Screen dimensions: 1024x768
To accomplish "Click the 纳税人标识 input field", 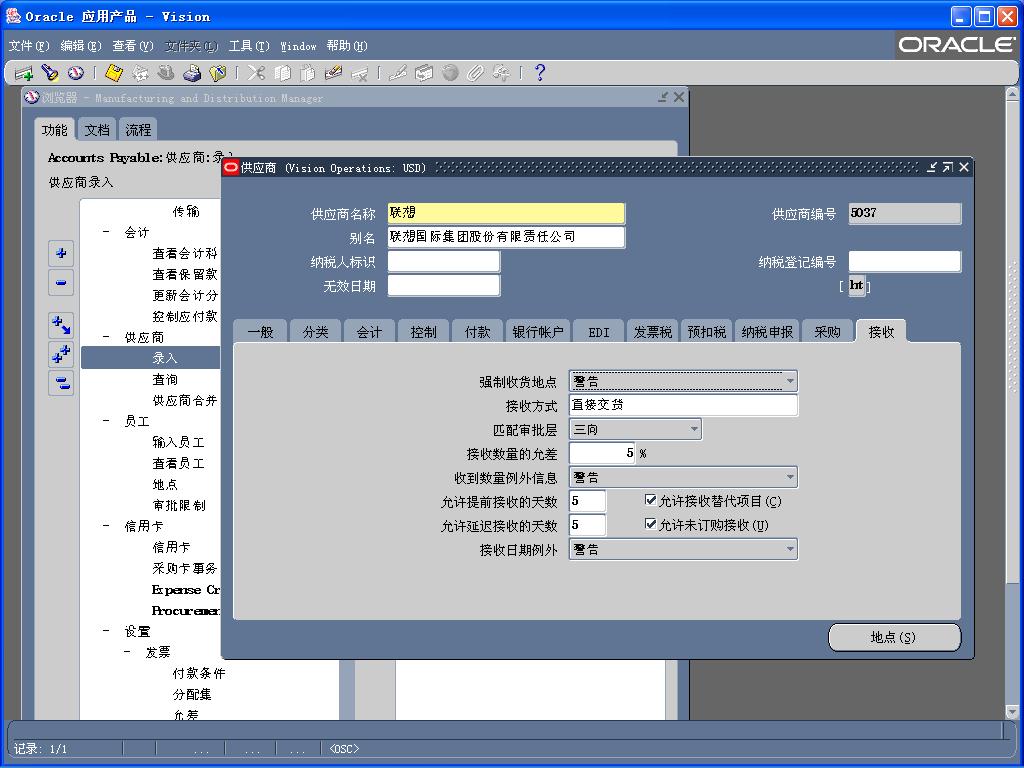I will tap(443, 261).
